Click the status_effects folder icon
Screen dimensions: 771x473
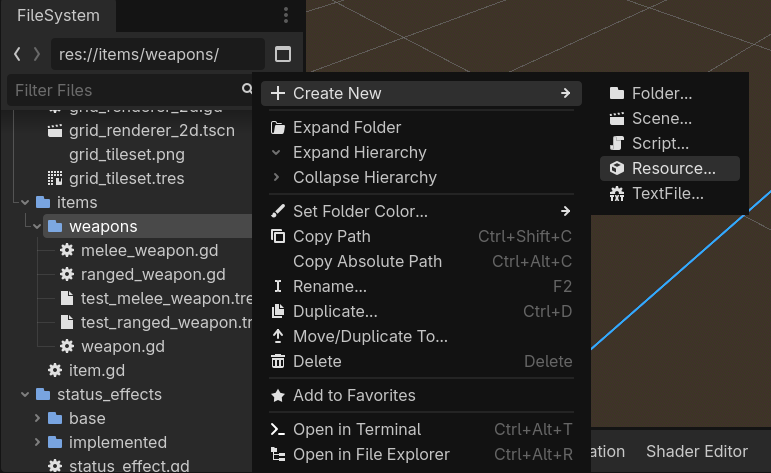[x=43, y=394]
